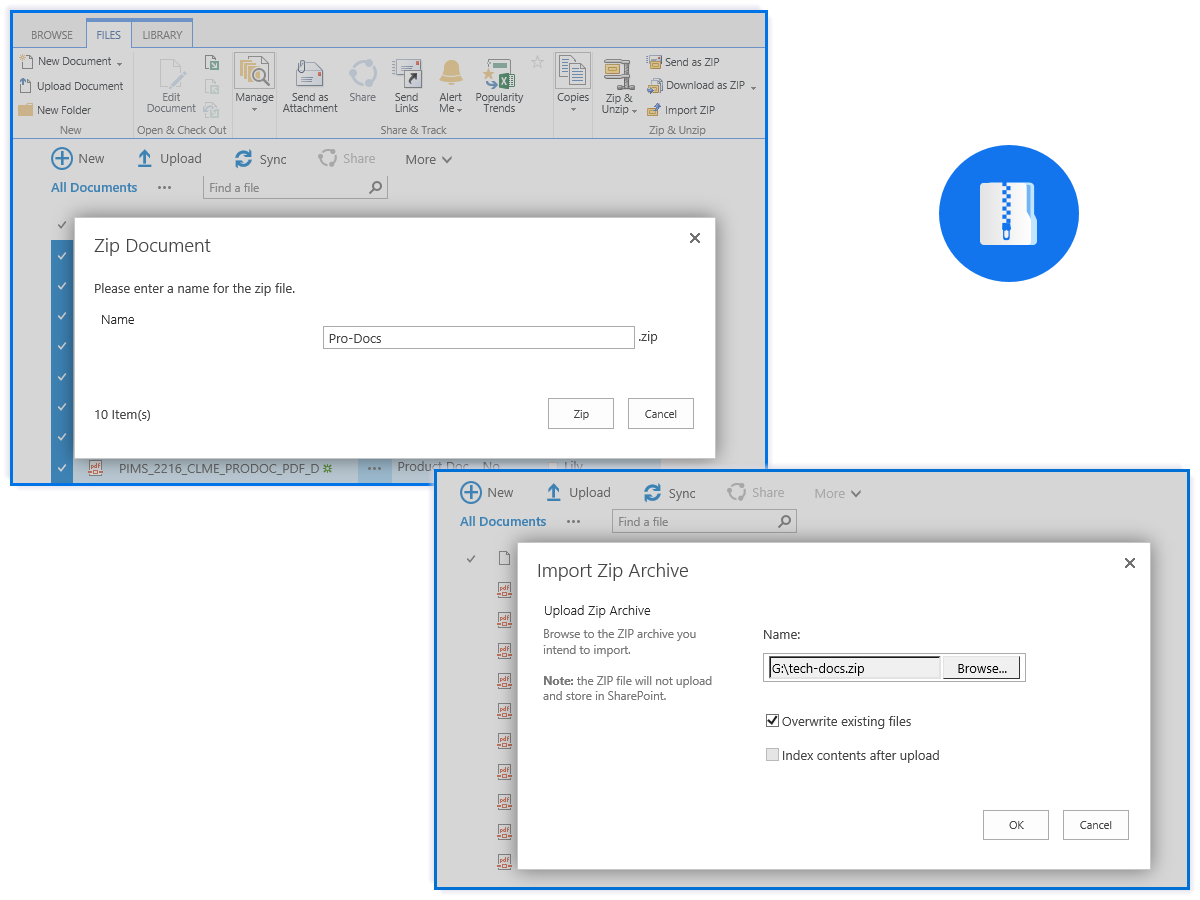Viewport: 1200px width, 900px height.
Task: Click Upload in the Import Zip window toolbar
Action: (578, 492)
